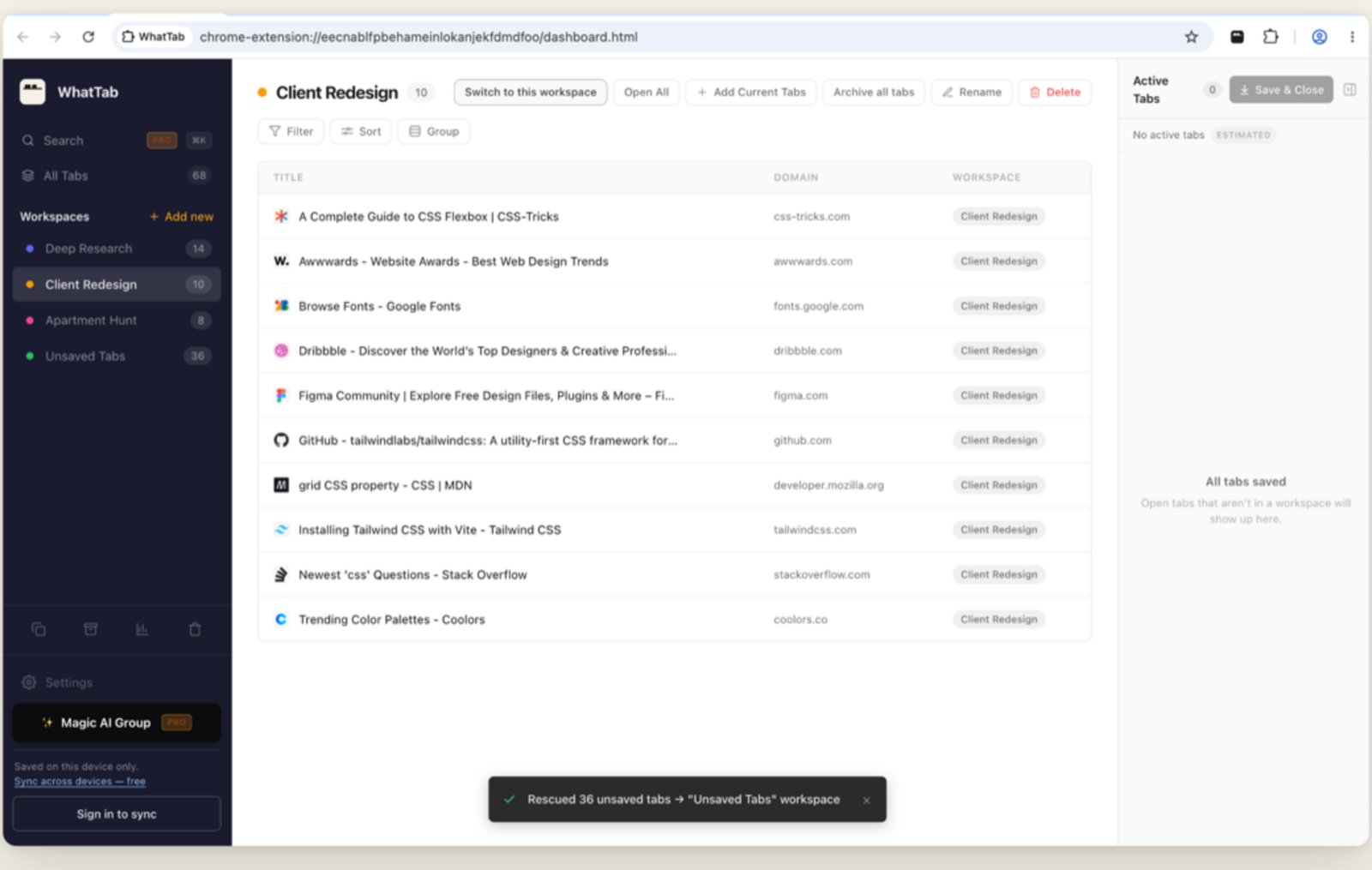
Task: Open the Chrome three-dot menu
Action: pos(1352,37)
